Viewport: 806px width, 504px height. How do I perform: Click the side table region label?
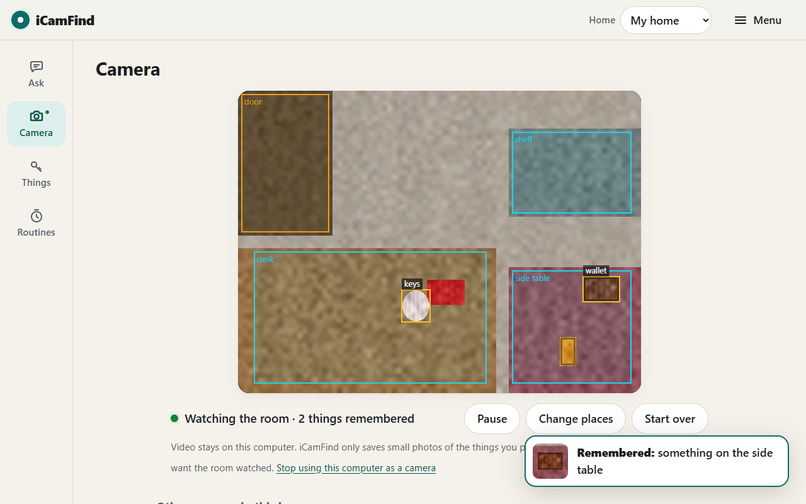click(532, 278)
